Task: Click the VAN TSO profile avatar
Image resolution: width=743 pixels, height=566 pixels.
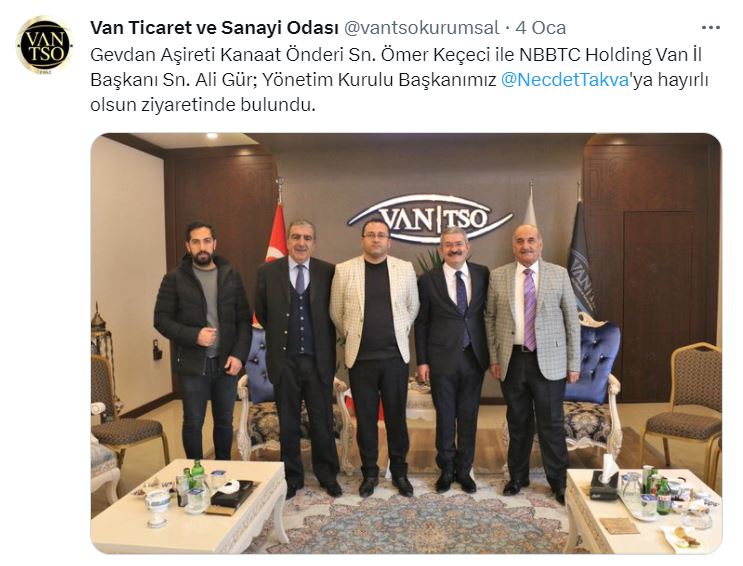Action: point(45,45)
